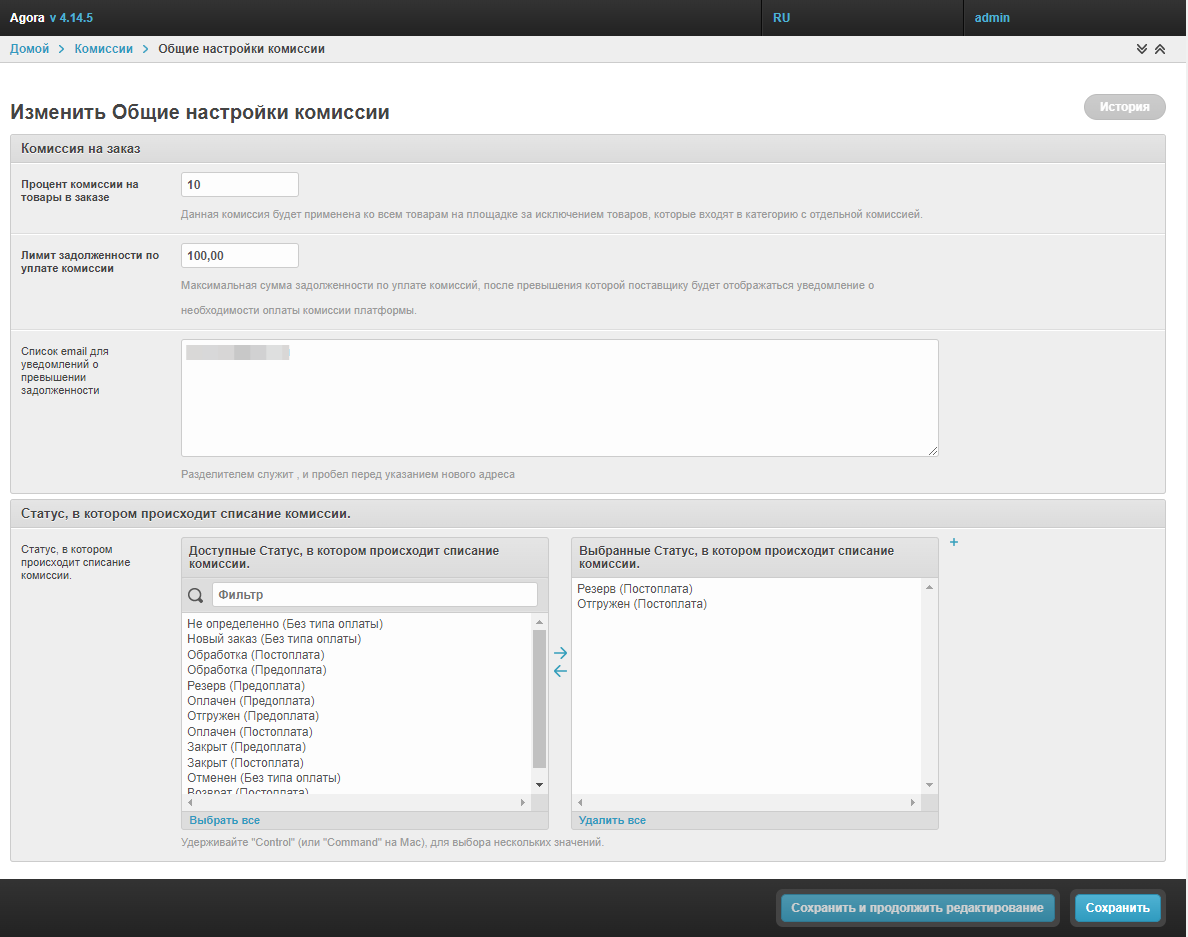Open the admin user menu

pyautogui.click(x=992, y=18)
